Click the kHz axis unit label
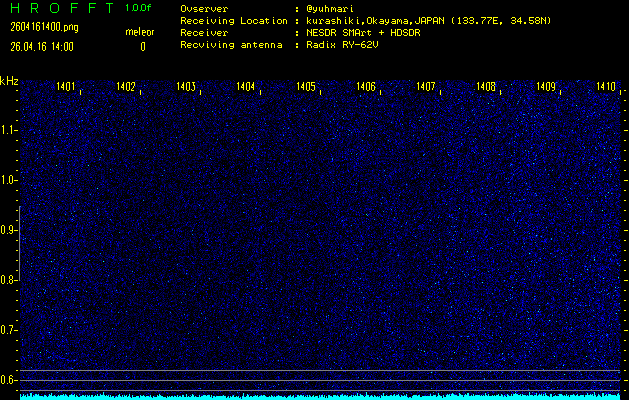Viewport: 629px width, 400px height. click(9, 81)
